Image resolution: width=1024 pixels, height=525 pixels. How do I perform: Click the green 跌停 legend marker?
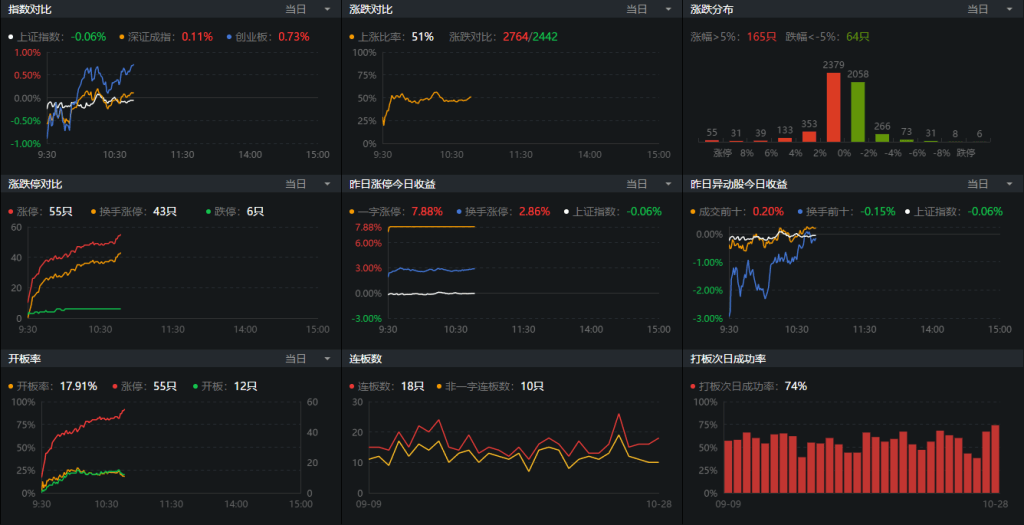(x=207, y=211)
